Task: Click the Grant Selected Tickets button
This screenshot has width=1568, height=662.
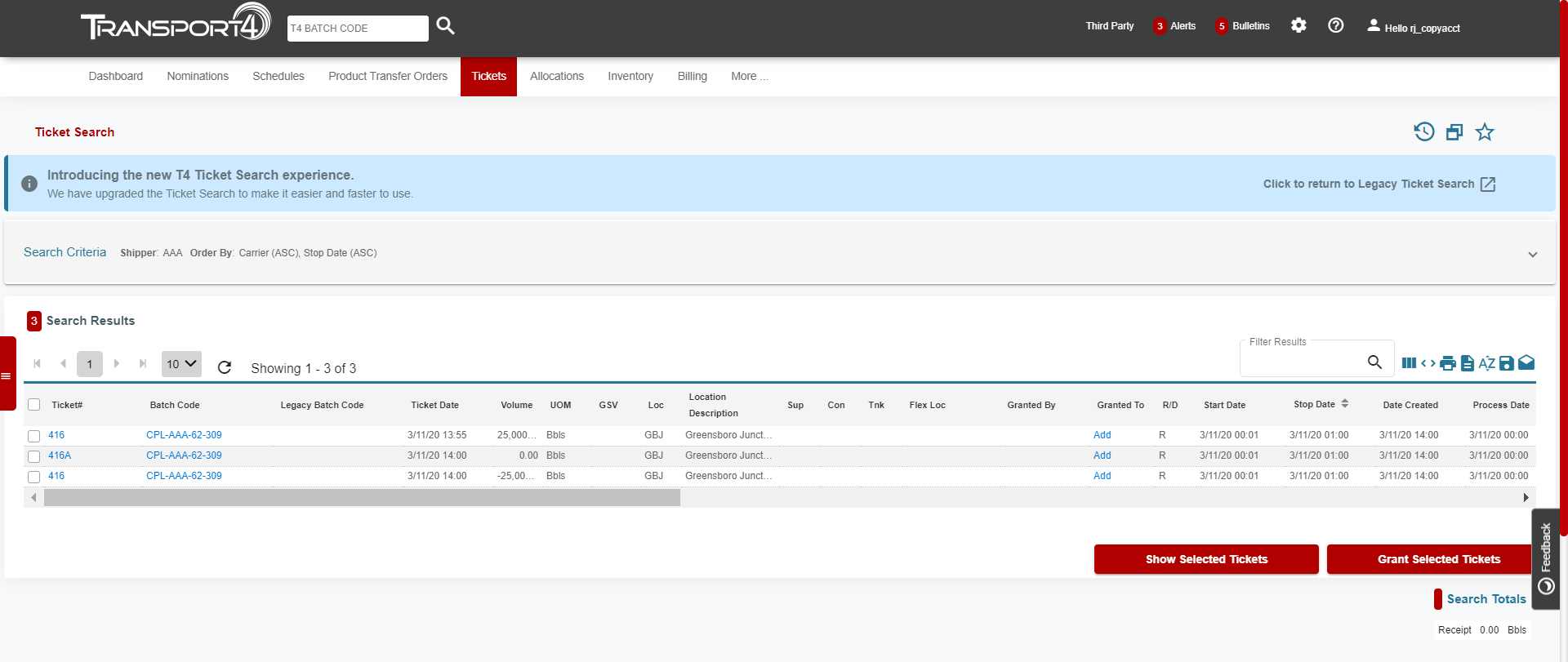Action: 1438,559
